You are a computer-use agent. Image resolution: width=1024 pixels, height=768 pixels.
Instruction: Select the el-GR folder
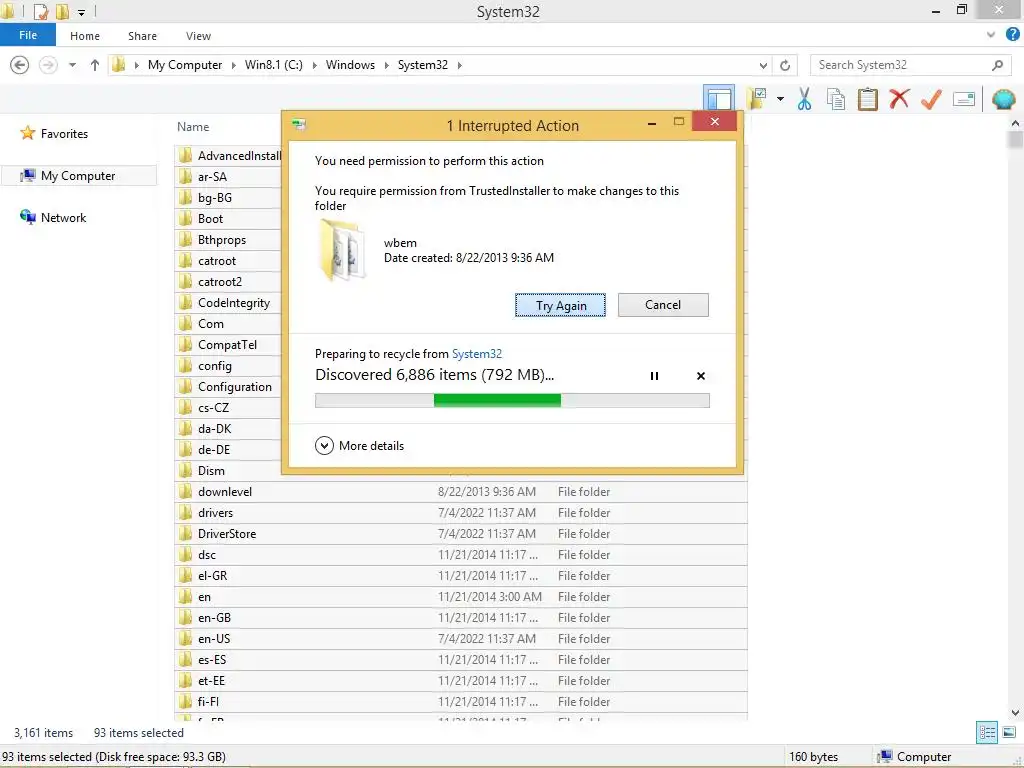460,575
